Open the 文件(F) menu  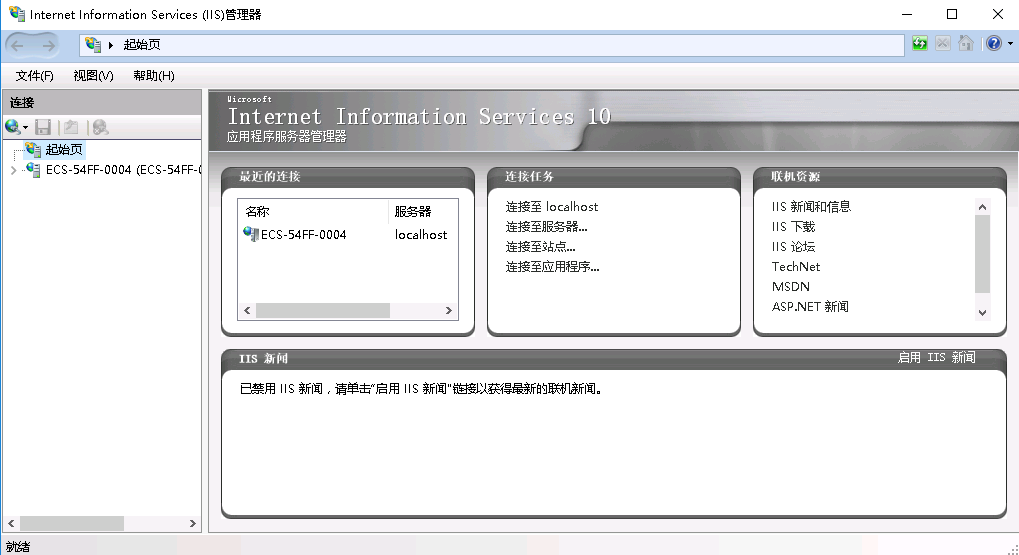tap(34, 76)
